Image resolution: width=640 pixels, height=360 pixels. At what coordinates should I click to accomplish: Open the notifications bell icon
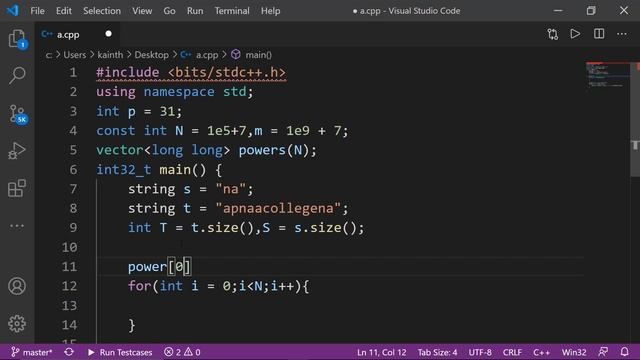click(624, 352)
